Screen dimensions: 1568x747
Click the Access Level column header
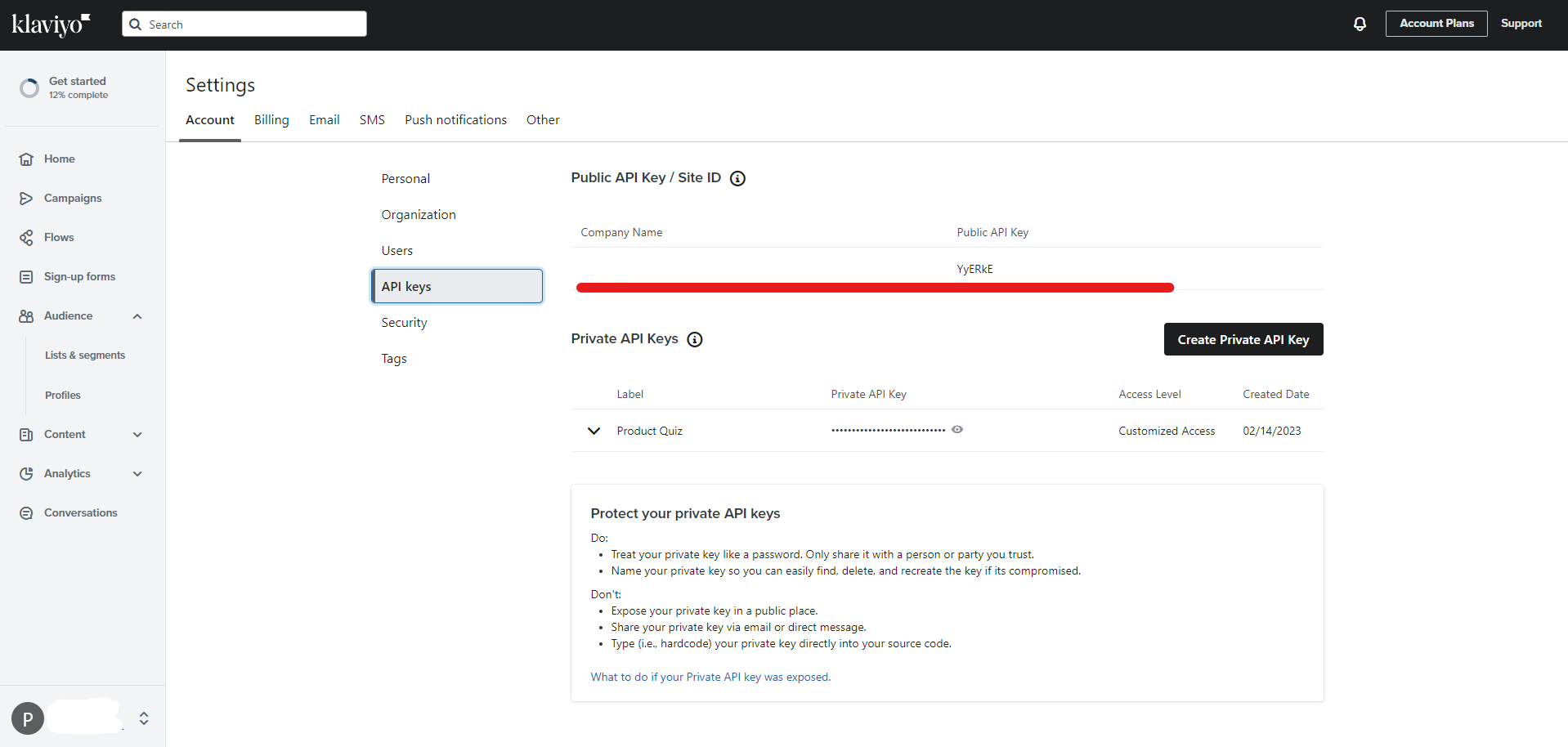[1149, 395]
